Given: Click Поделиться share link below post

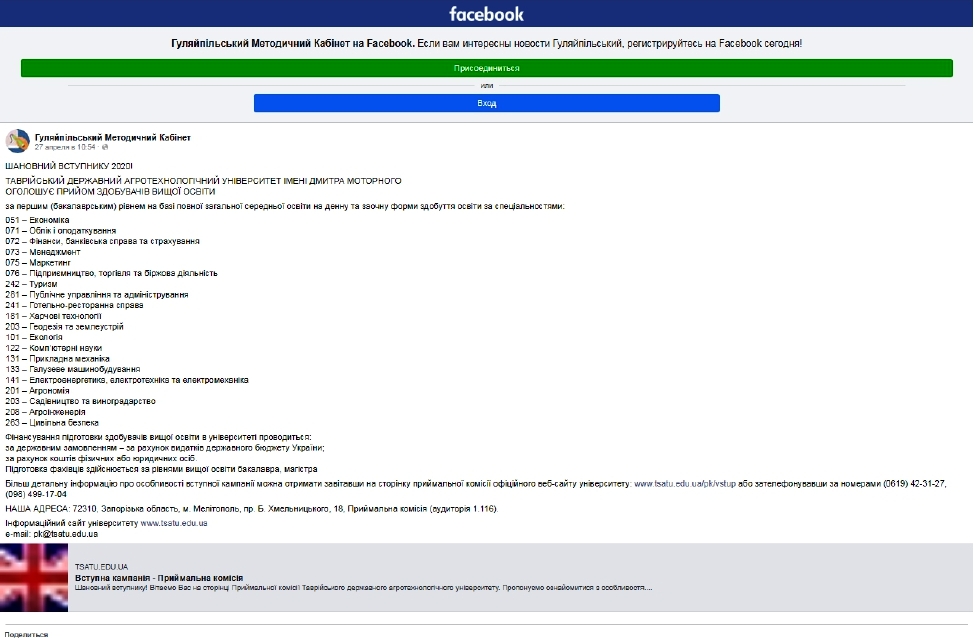Looking at the screenshot, I should 26,634.
